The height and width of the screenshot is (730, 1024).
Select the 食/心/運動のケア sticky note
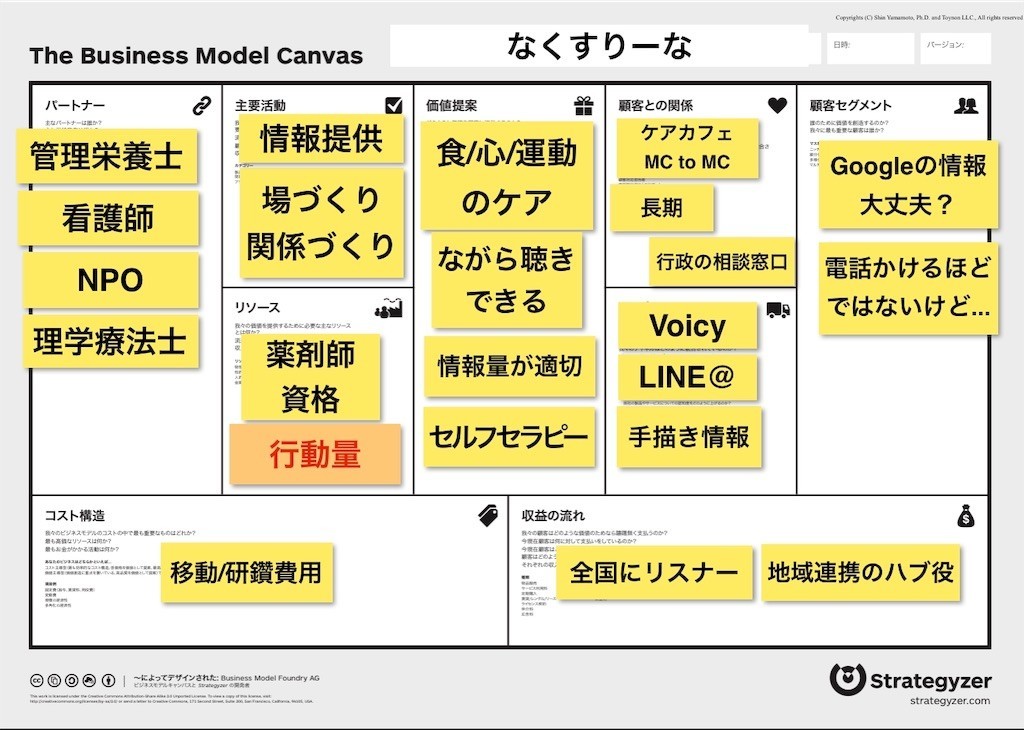[507, 176]
